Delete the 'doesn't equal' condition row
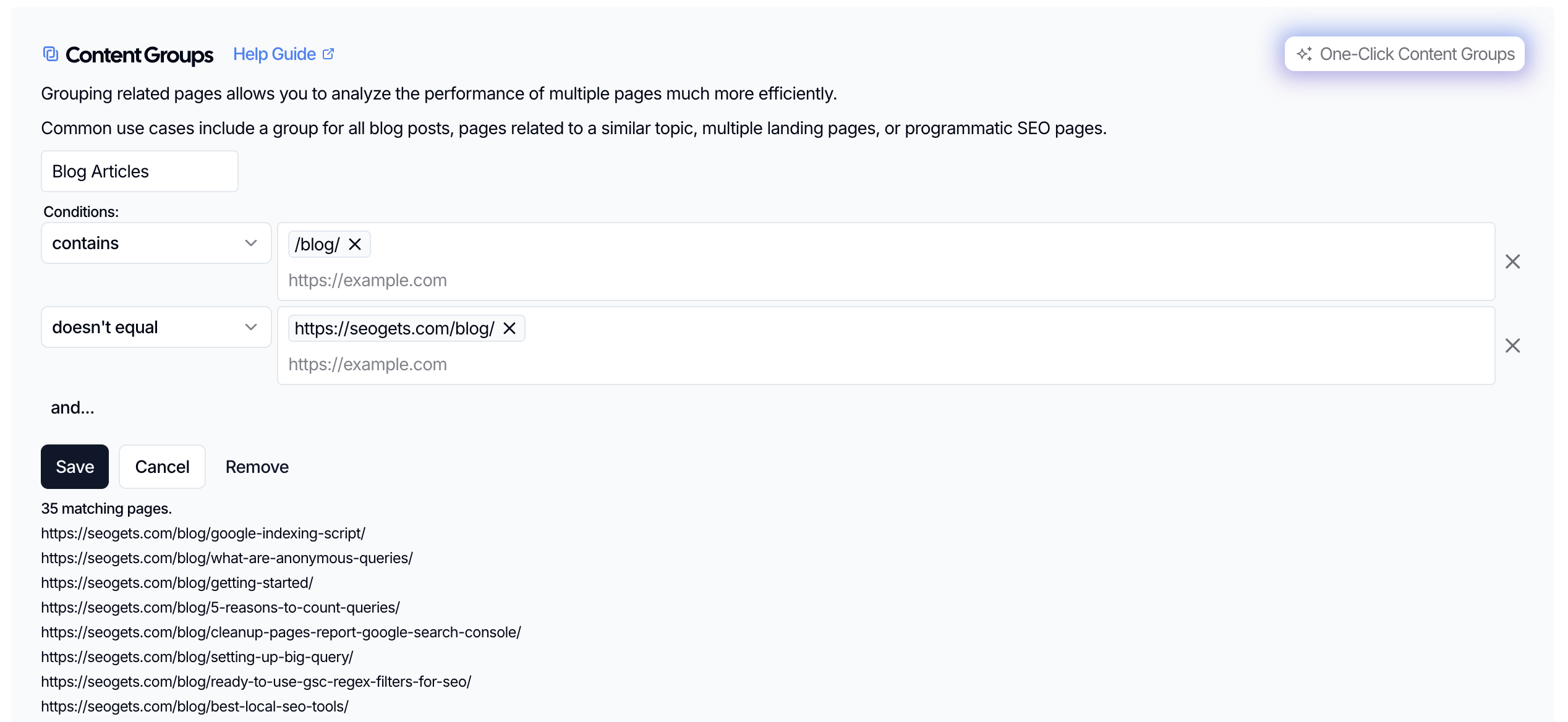This screenshot has height=722, width=1568. point(1512,346)
